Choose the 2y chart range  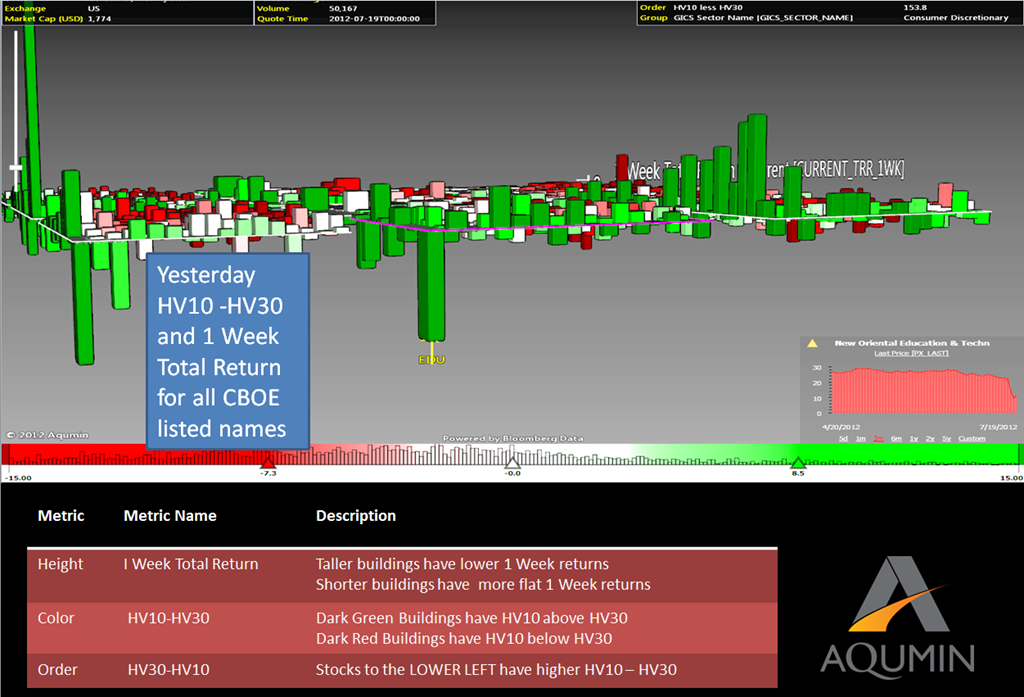coord(930,438)
